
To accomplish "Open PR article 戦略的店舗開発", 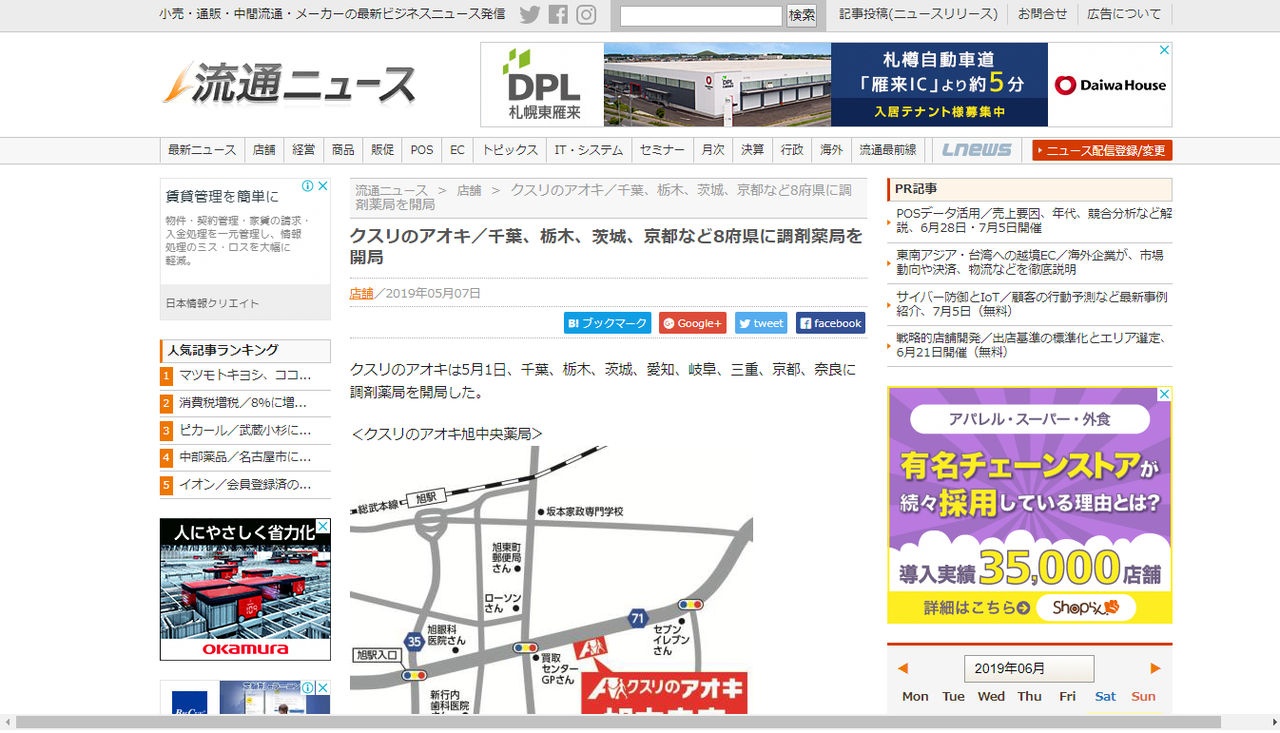I will 1030,345.
